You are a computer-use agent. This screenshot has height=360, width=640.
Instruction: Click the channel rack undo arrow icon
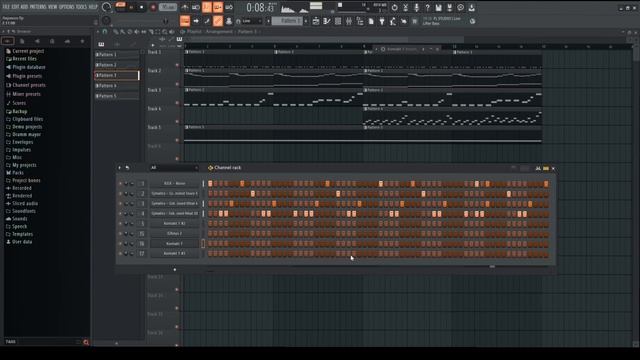[x=127, y=168]
